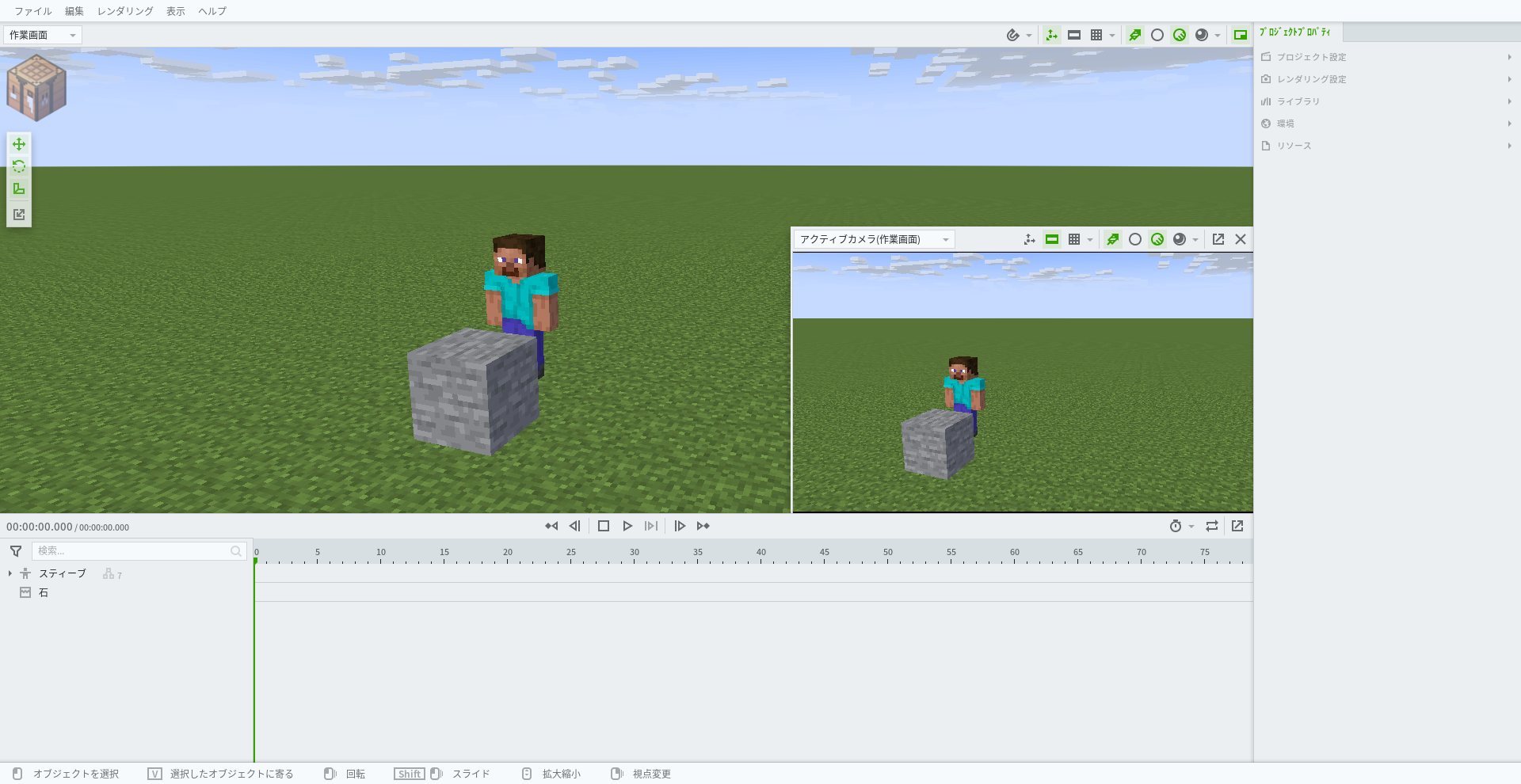Open the レンダリング menu
Screen dimensions: 1521x784
tap(124, 11)
